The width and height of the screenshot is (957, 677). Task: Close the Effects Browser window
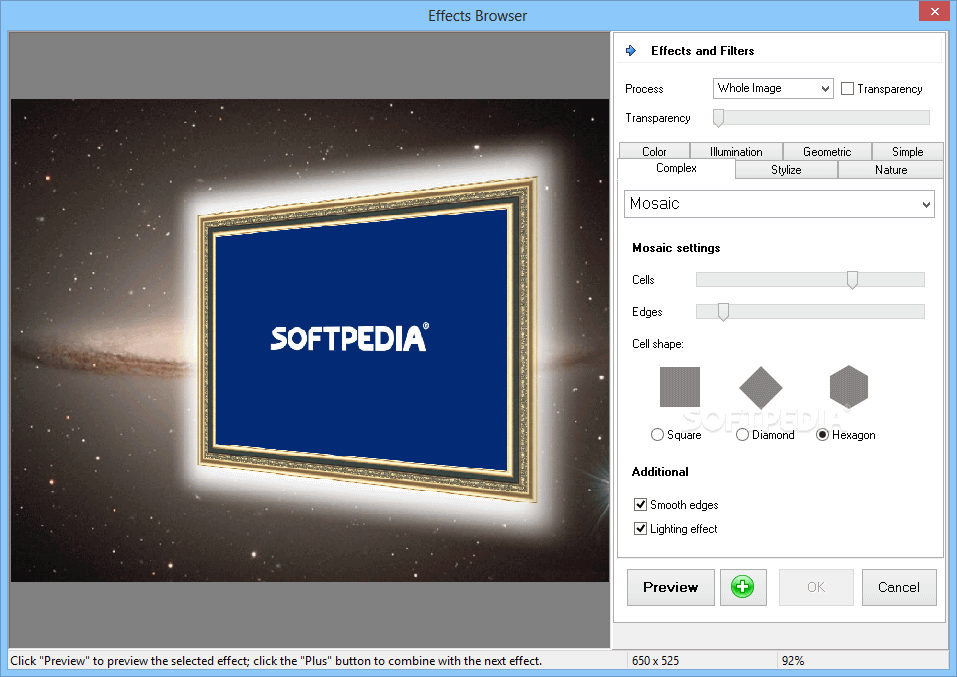935,11
